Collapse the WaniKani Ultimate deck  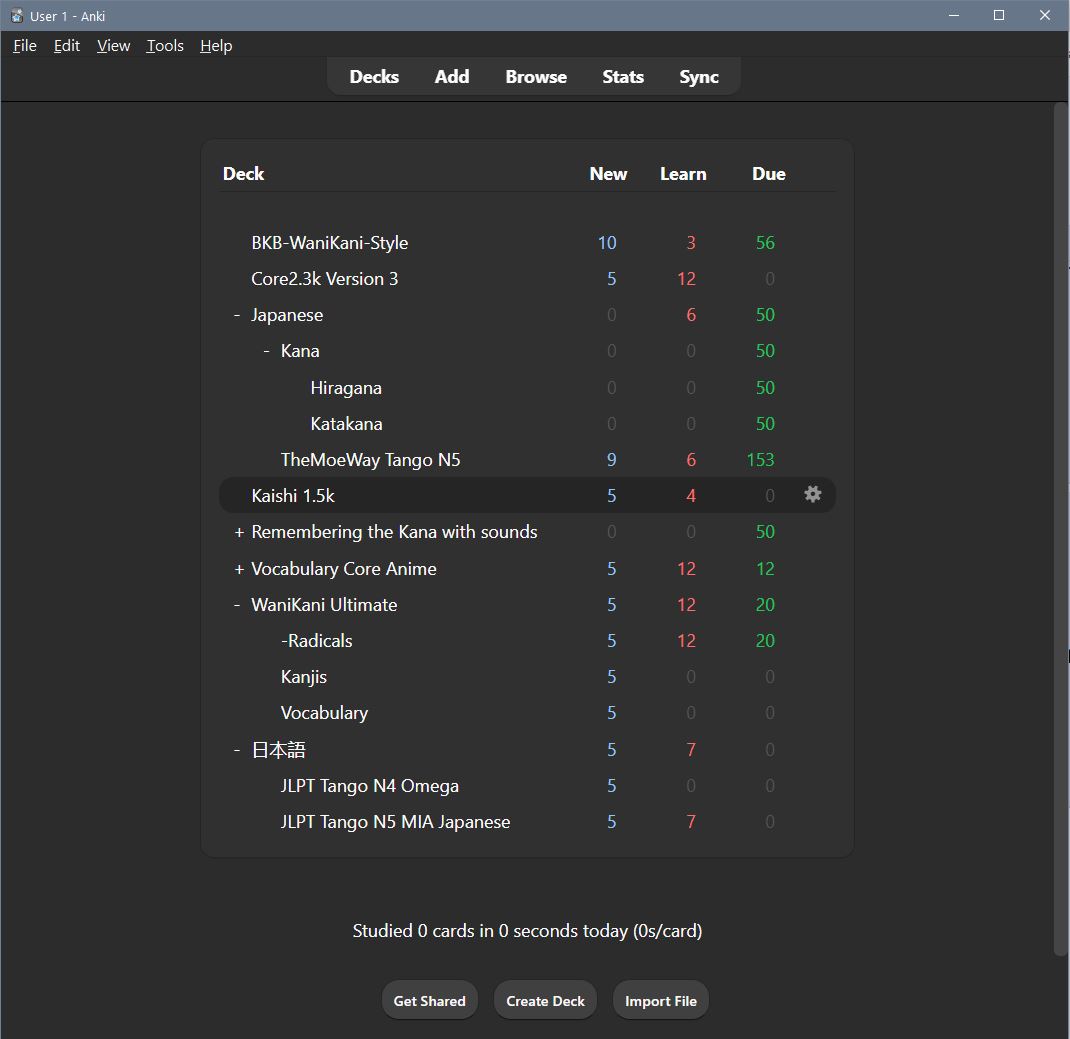click(237, 605)
